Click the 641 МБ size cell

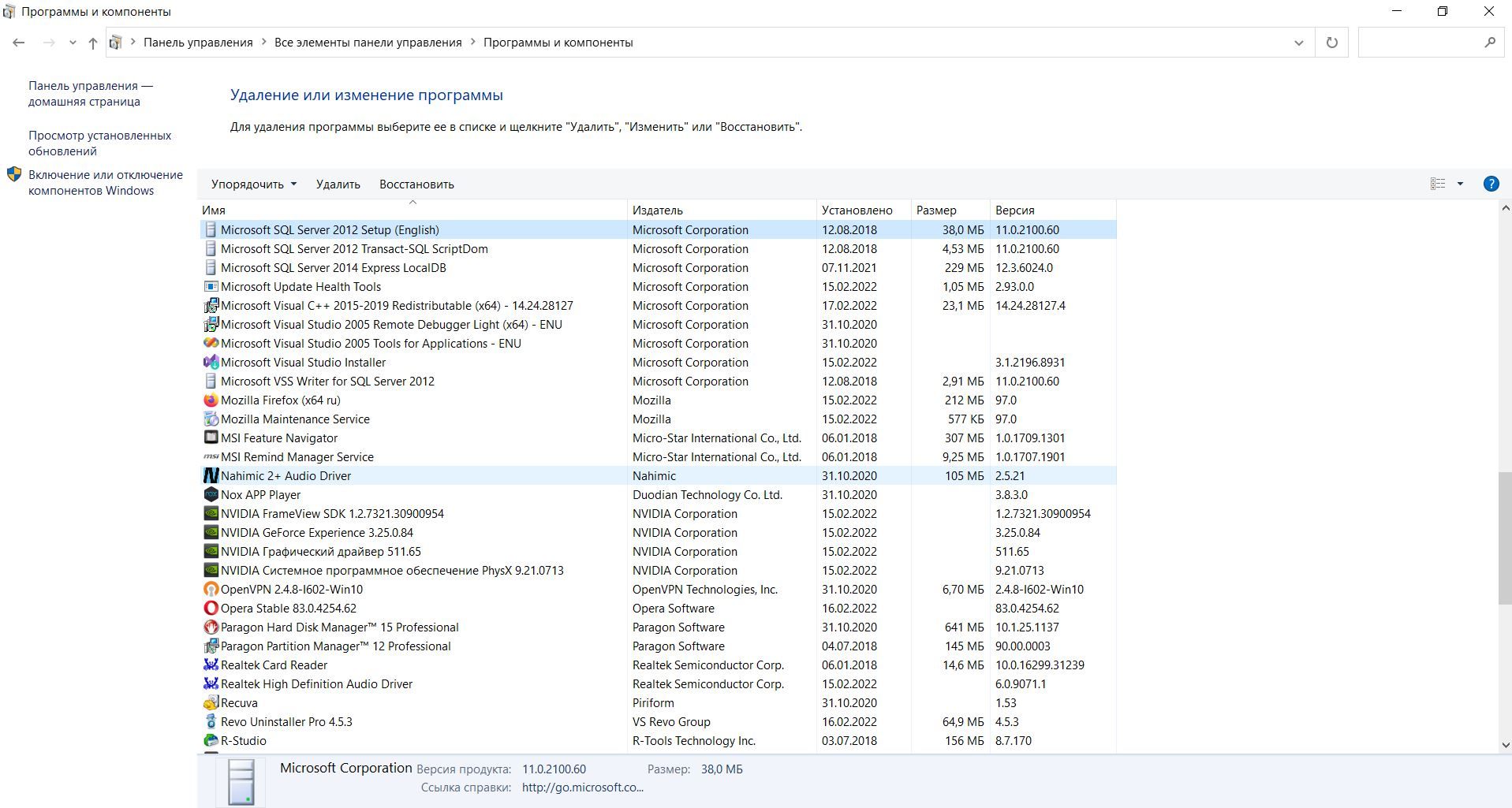[x=965, y=627]
